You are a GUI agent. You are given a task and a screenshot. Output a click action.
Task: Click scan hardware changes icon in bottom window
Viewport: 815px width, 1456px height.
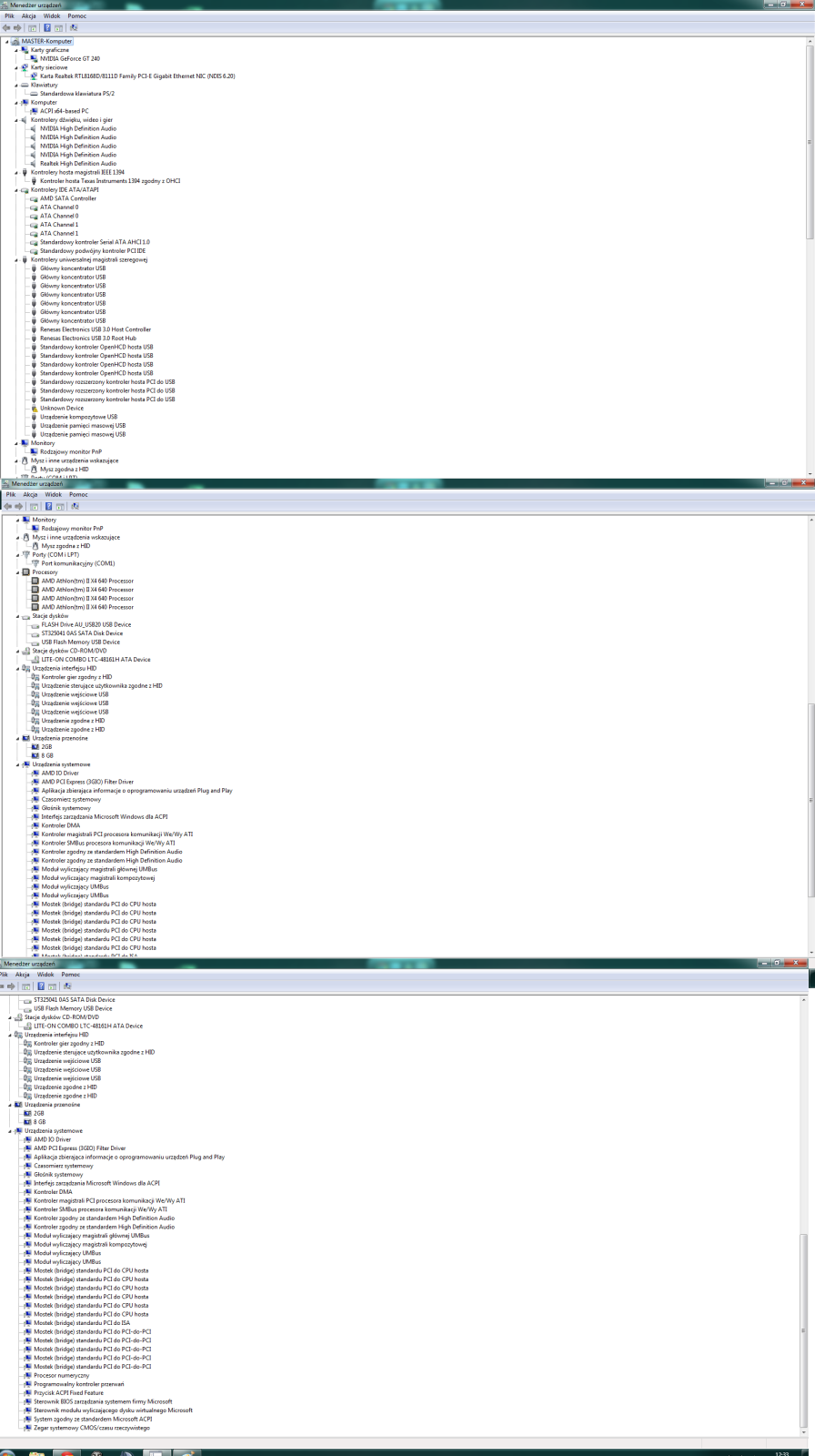point(67,986)
